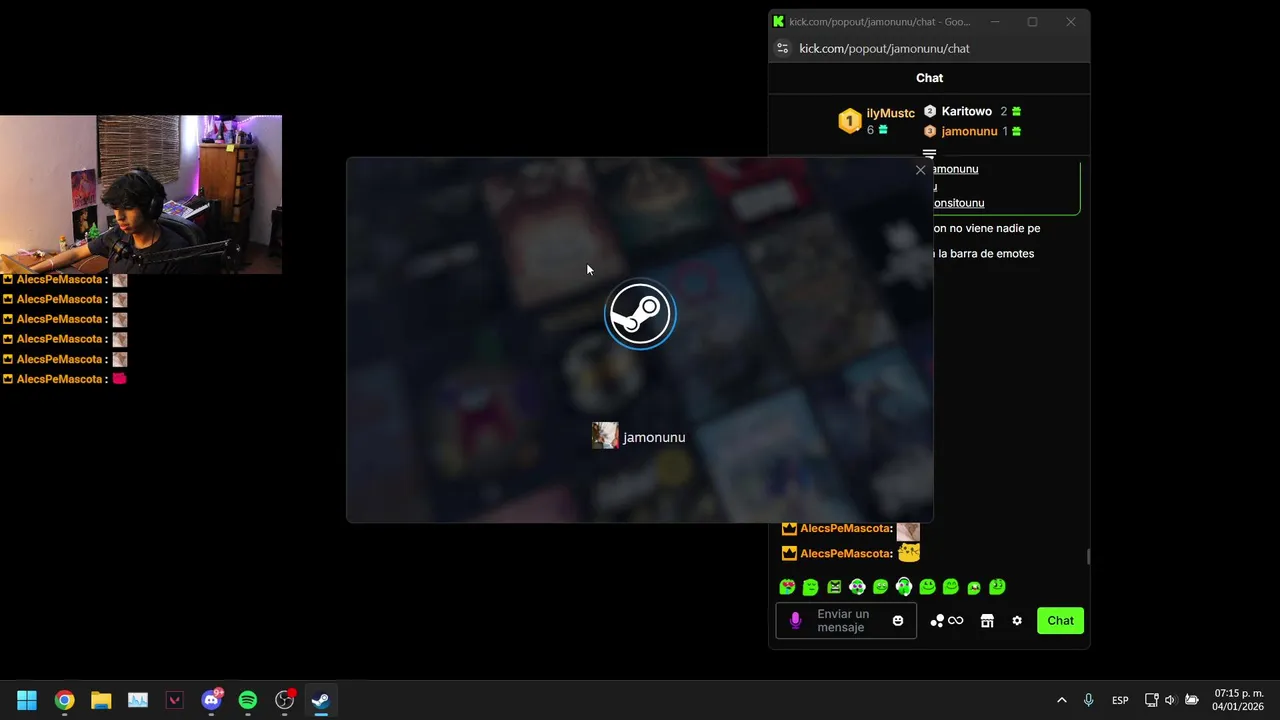Insert the fifth smirking green emote
The height and width of the screenshot is (720, 1280).
[x=881, y=587]
